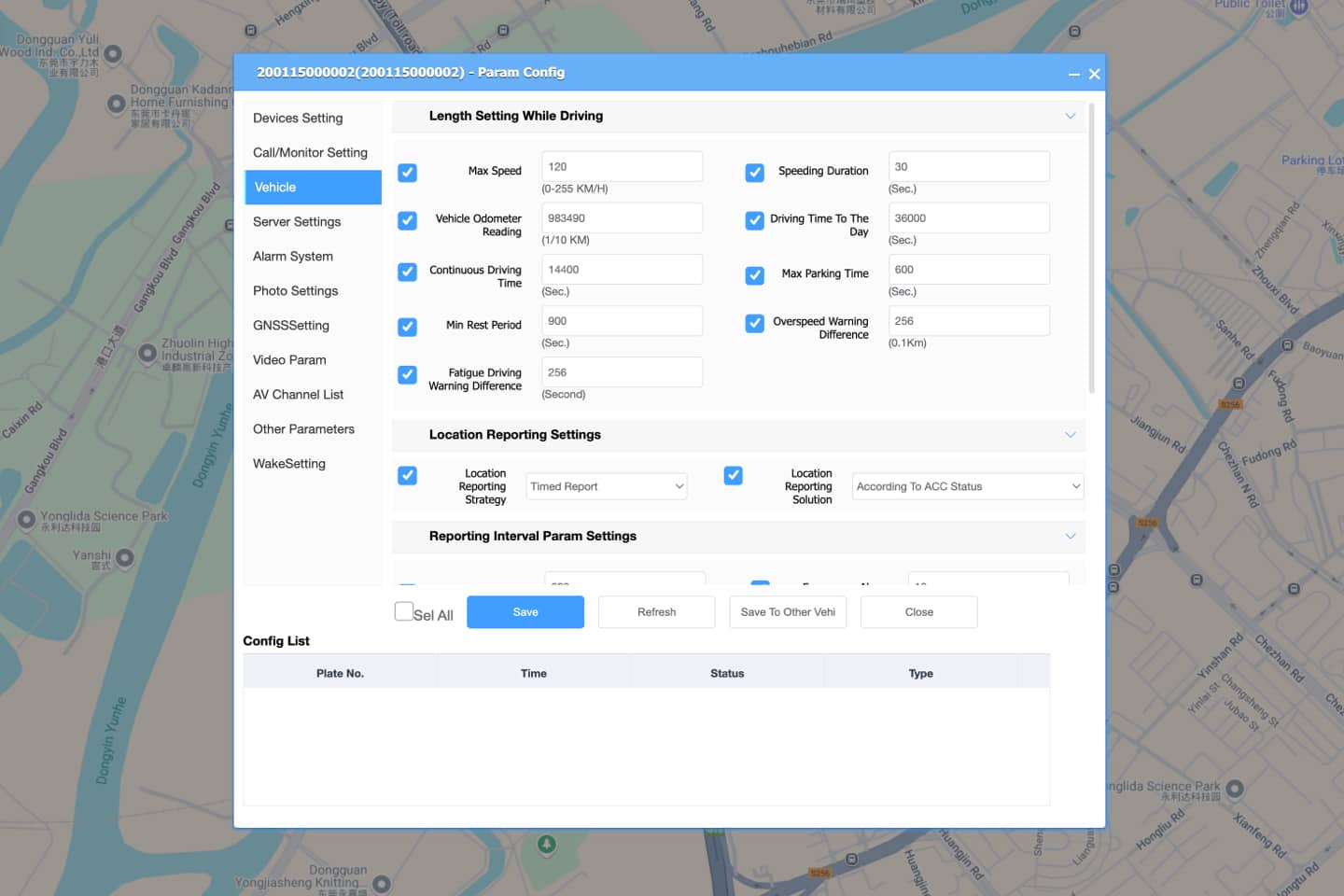Open the Location Reporting Solution dropdown
Screen dimensions: 1344x896
tap(968, 486)
